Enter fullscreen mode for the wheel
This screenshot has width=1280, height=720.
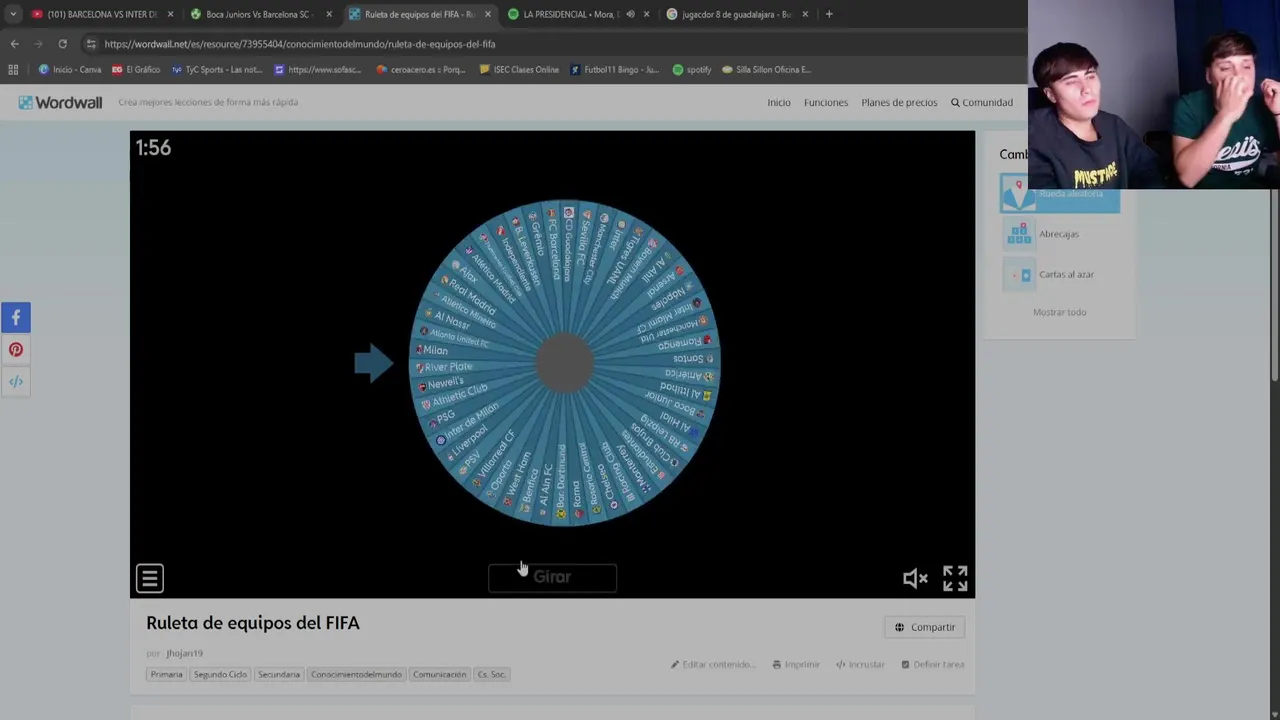pyautogui.click(x=955, y=578)
